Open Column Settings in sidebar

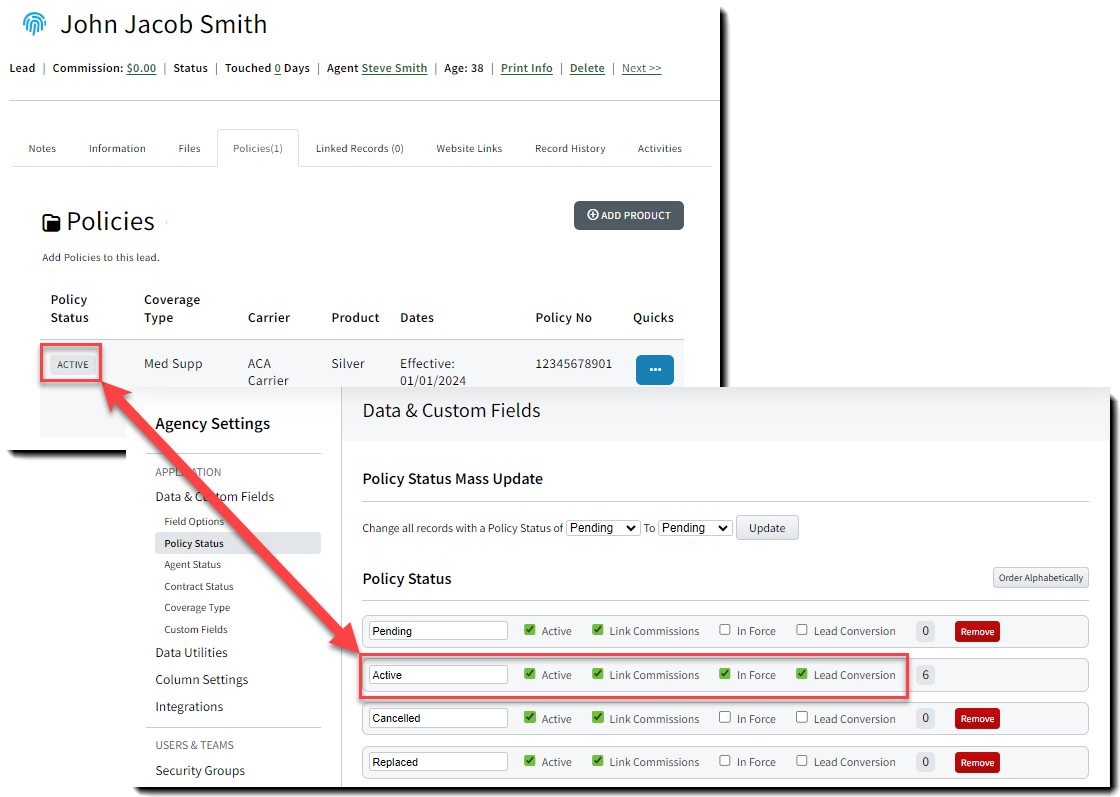201,679
